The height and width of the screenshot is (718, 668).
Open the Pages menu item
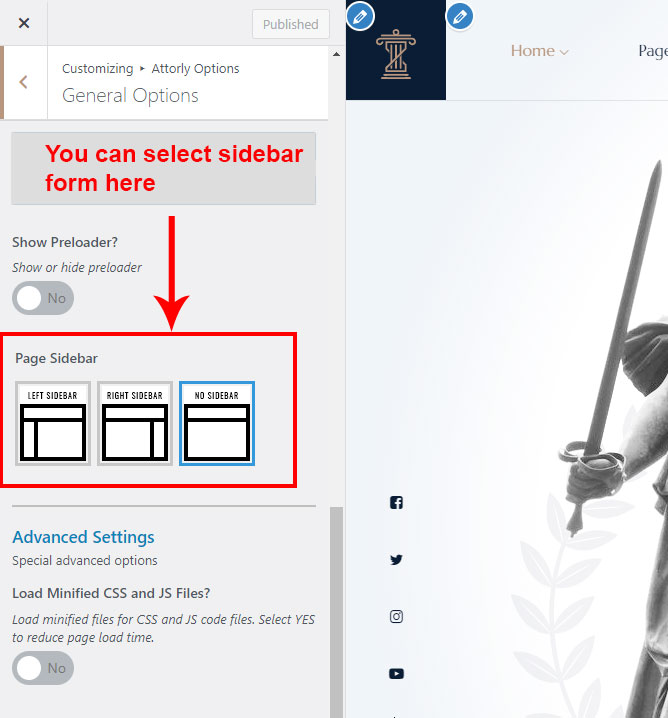pyautogui.click(x=653, y=51)
